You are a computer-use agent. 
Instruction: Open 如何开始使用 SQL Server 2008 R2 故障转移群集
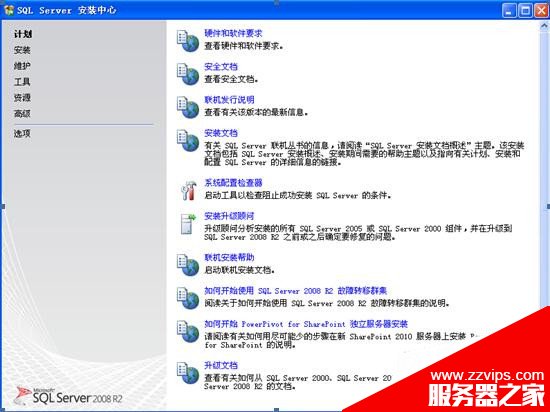click(296, 291)
